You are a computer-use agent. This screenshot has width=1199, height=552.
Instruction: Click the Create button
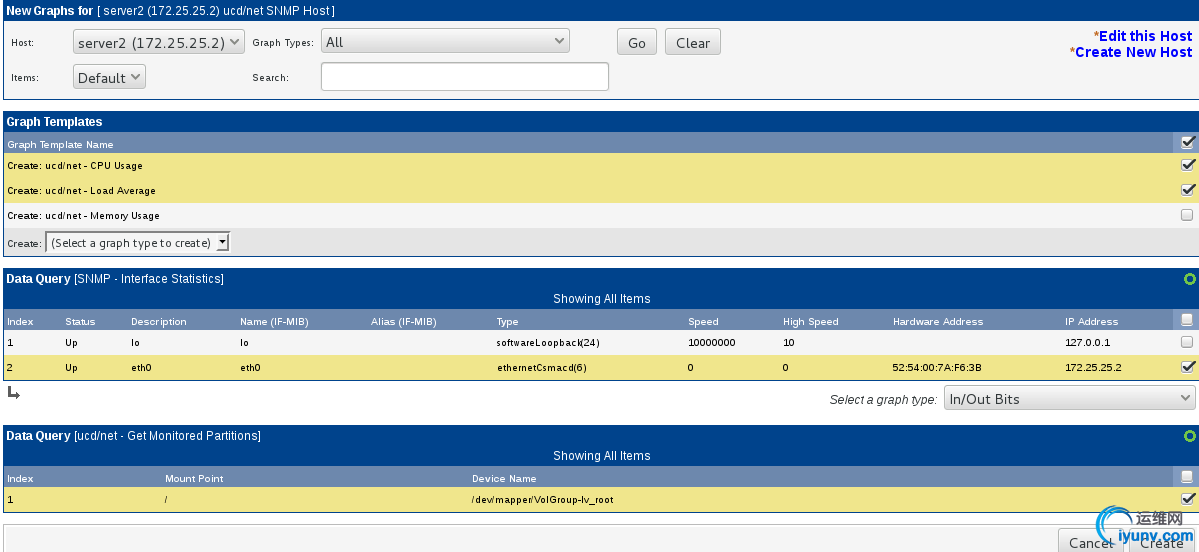tap(1162, 542)
